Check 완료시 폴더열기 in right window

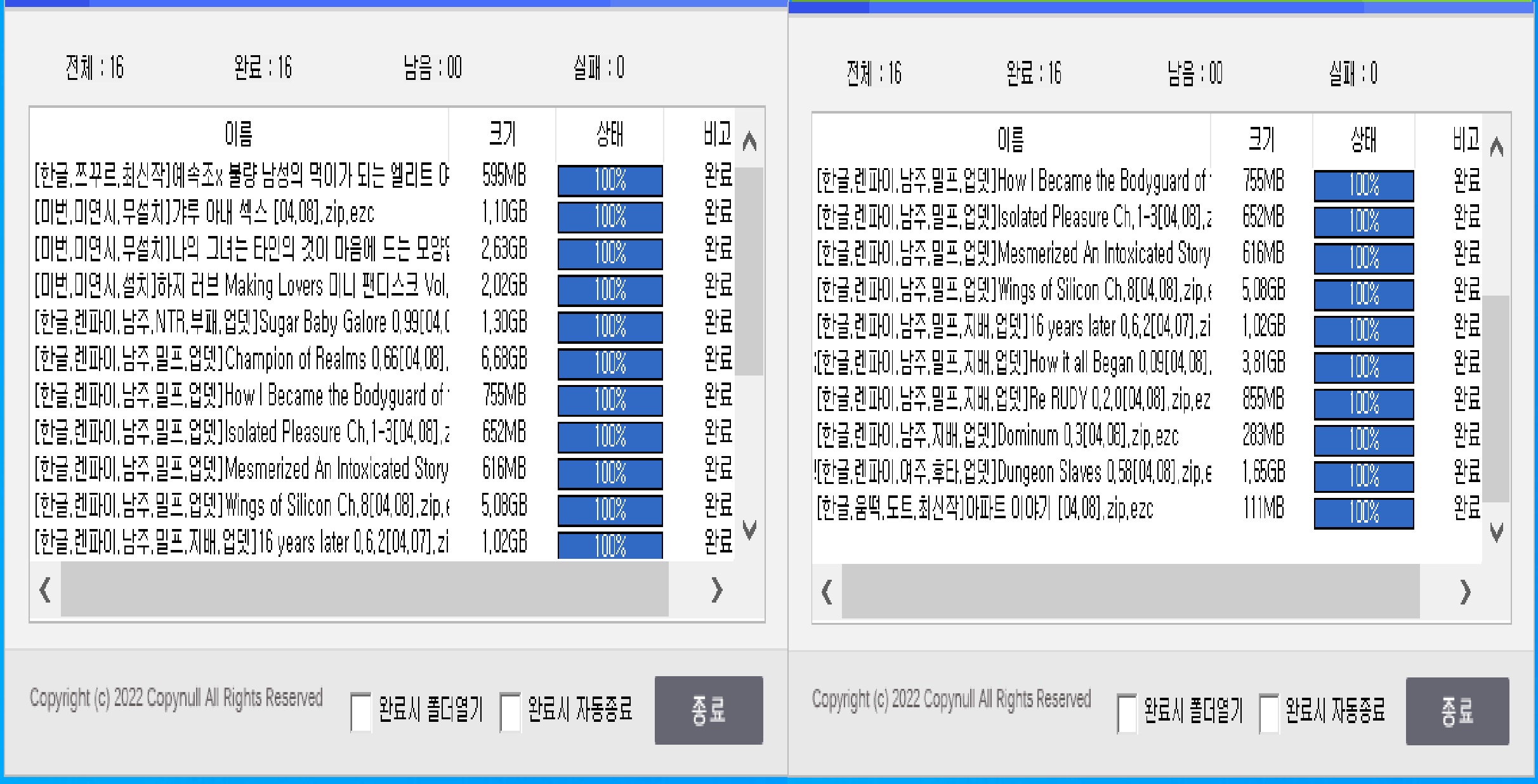click(1126, 712)
